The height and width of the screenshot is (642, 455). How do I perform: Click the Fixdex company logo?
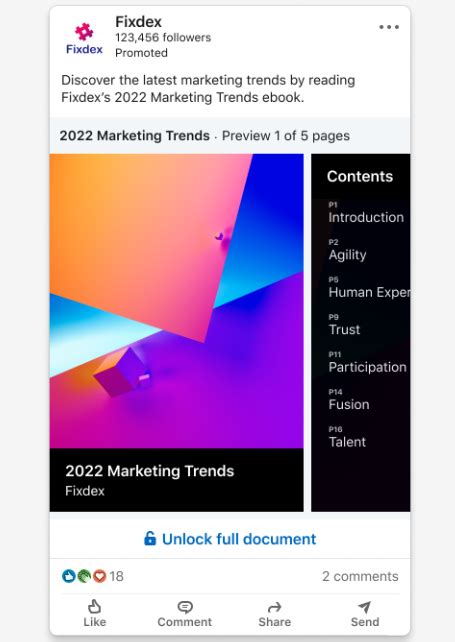tap(84, 38)
